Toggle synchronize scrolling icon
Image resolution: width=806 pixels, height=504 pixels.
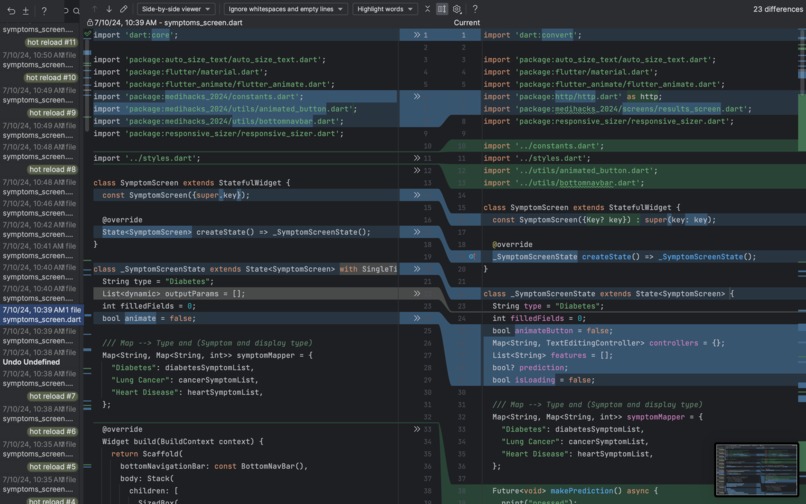[x=442, y=9]
